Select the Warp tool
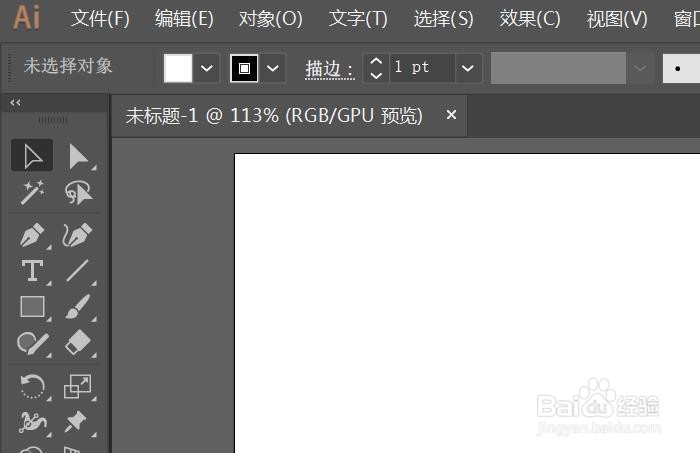 [33, 422]
